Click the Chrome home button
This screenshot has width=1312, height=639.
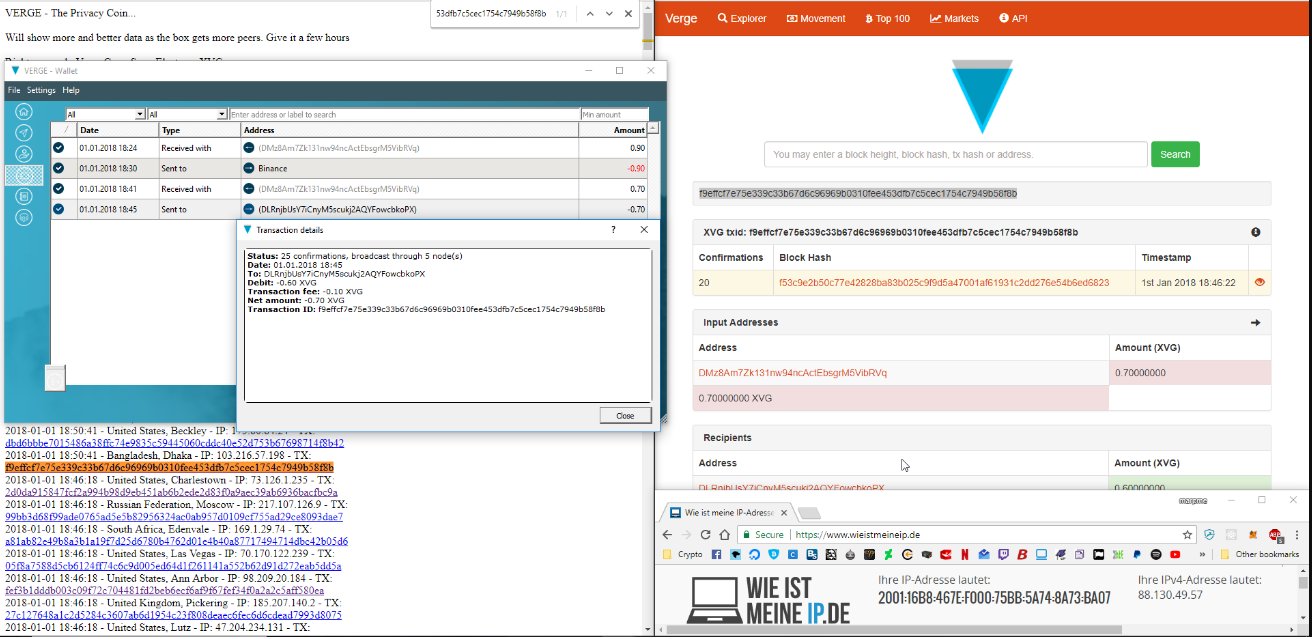click(x=725, y=535)
